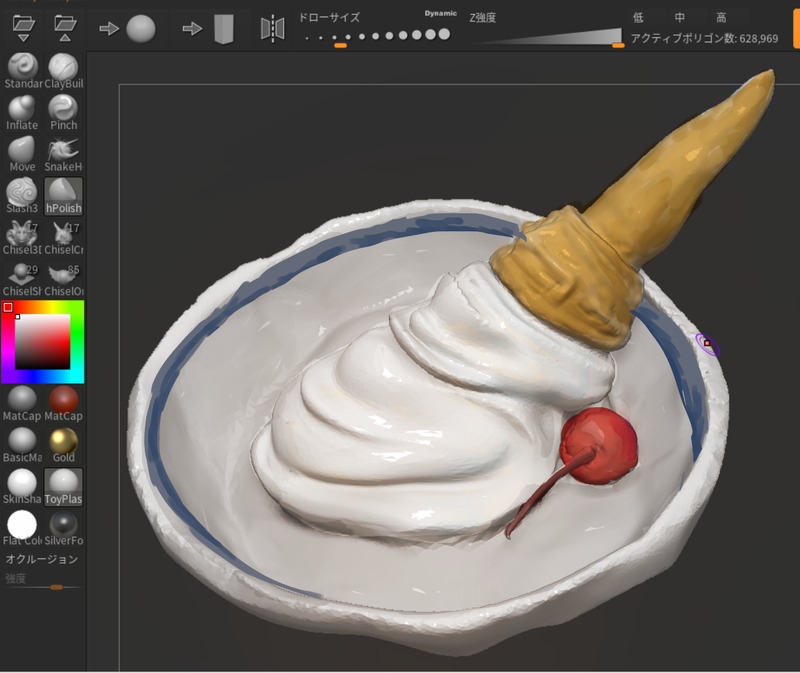
Task: Click the ドローサイズ slider handle
Action: click(x=340, y=45)
